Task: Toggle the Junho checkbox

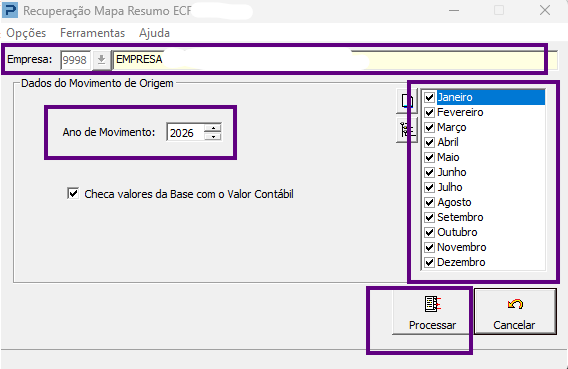Action: click(x=430, y=172)
